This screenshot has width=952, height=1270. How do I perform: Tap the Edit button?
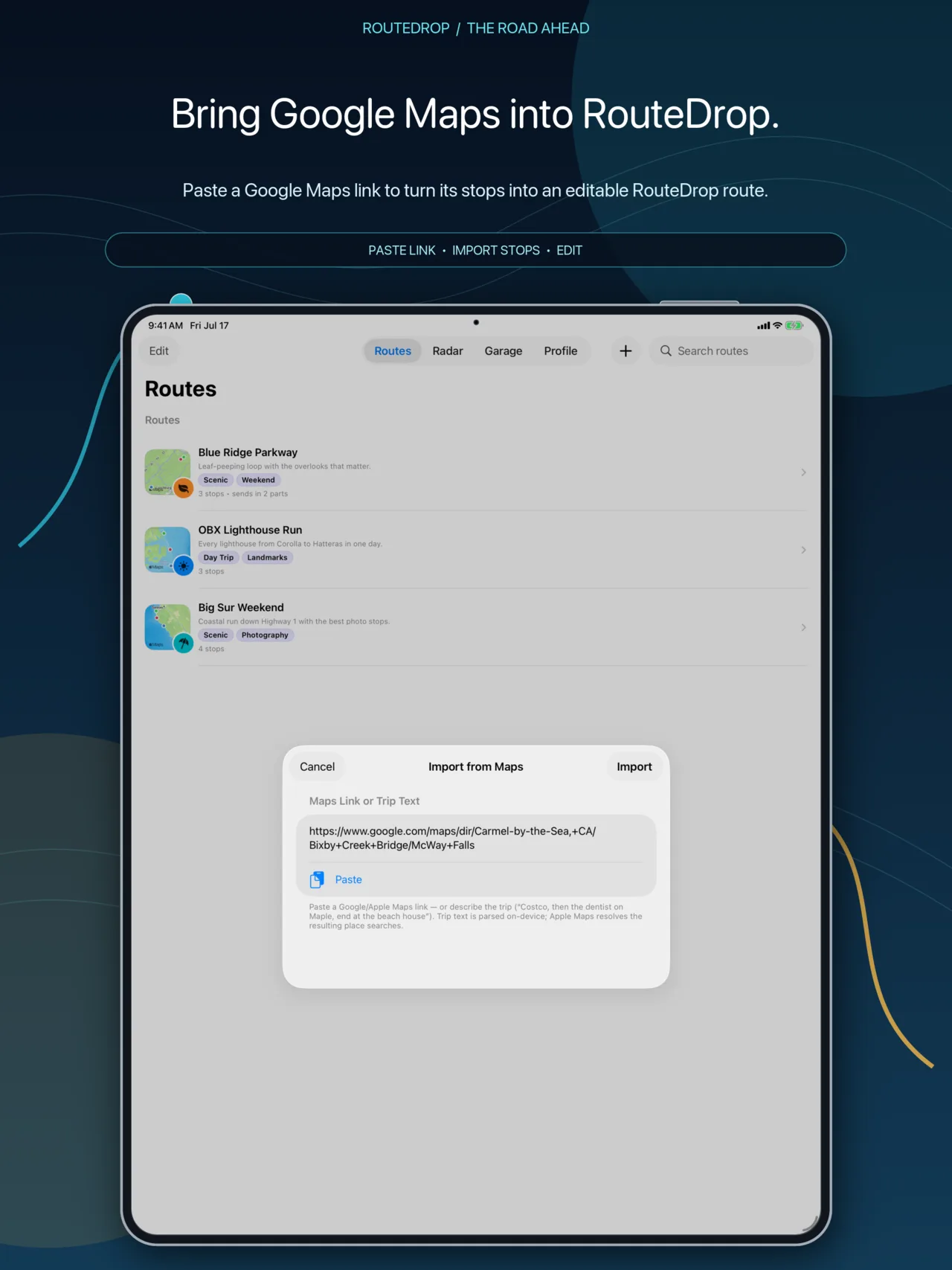(x=158, y=350)
